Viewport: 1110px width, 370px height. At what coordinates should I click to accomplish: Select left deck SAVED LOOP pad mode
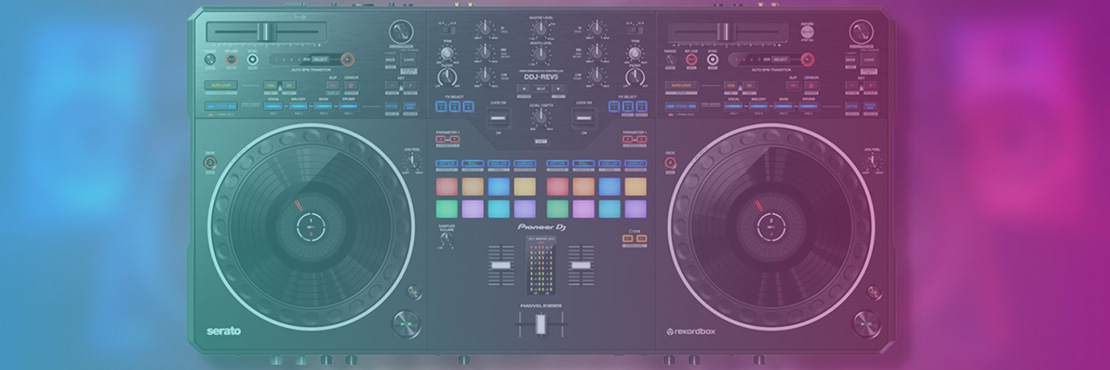[498, 163]
